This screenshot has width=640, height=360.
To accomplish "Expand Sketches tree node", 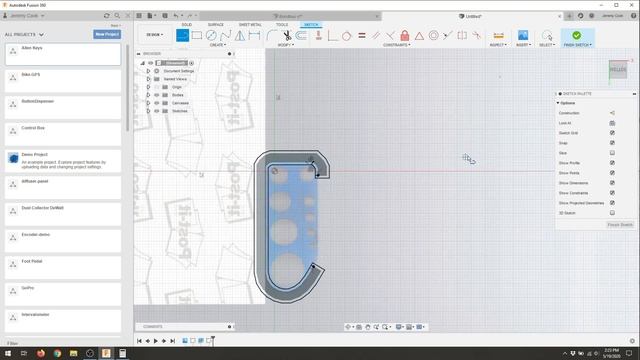I will point(148,111).
